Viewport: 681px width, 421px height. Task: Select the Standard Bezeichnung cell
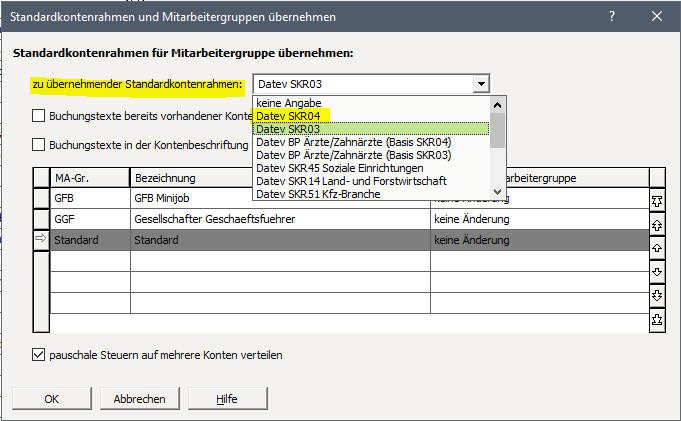tap(280, 240)
